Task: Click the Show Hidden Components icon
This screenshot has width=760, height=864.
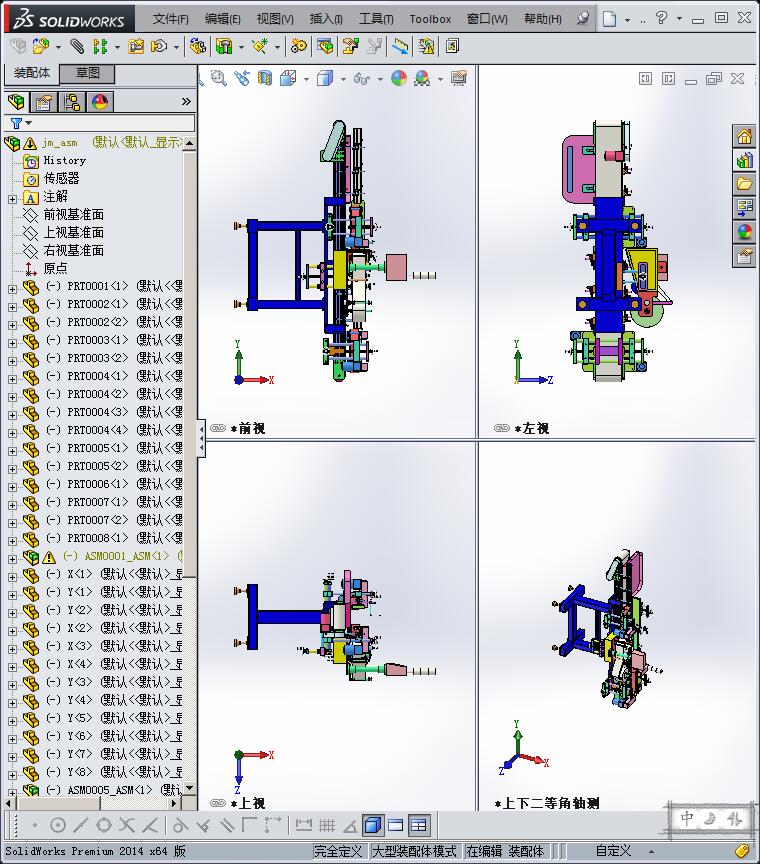Action: (197, 46)
